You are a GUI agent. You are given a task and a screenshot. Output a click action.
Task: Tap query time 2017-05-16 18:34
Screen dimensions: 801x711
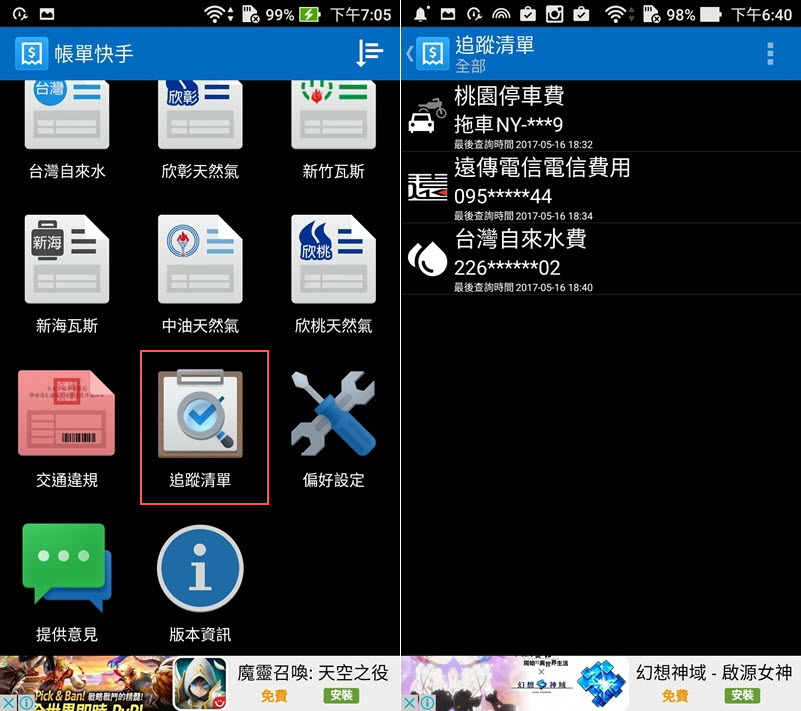(x=554, y=216)
